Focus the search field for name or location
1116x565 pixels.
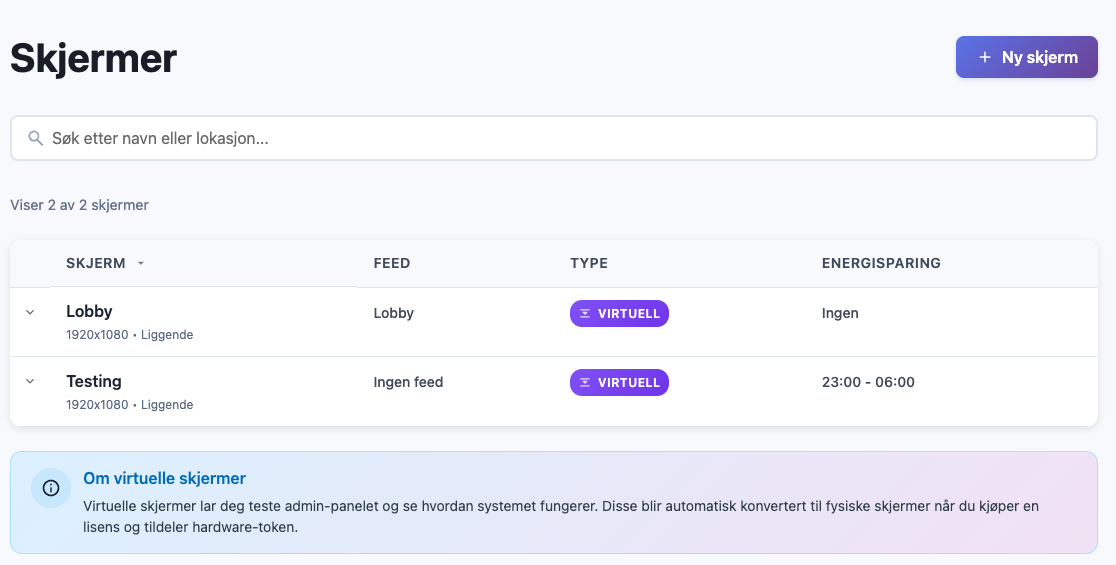click(560, 138)
